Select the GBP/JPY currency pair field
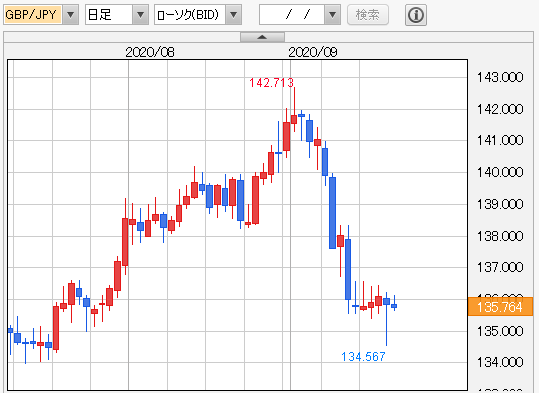Viewport: 539px width, 393px height. point(33,15)
